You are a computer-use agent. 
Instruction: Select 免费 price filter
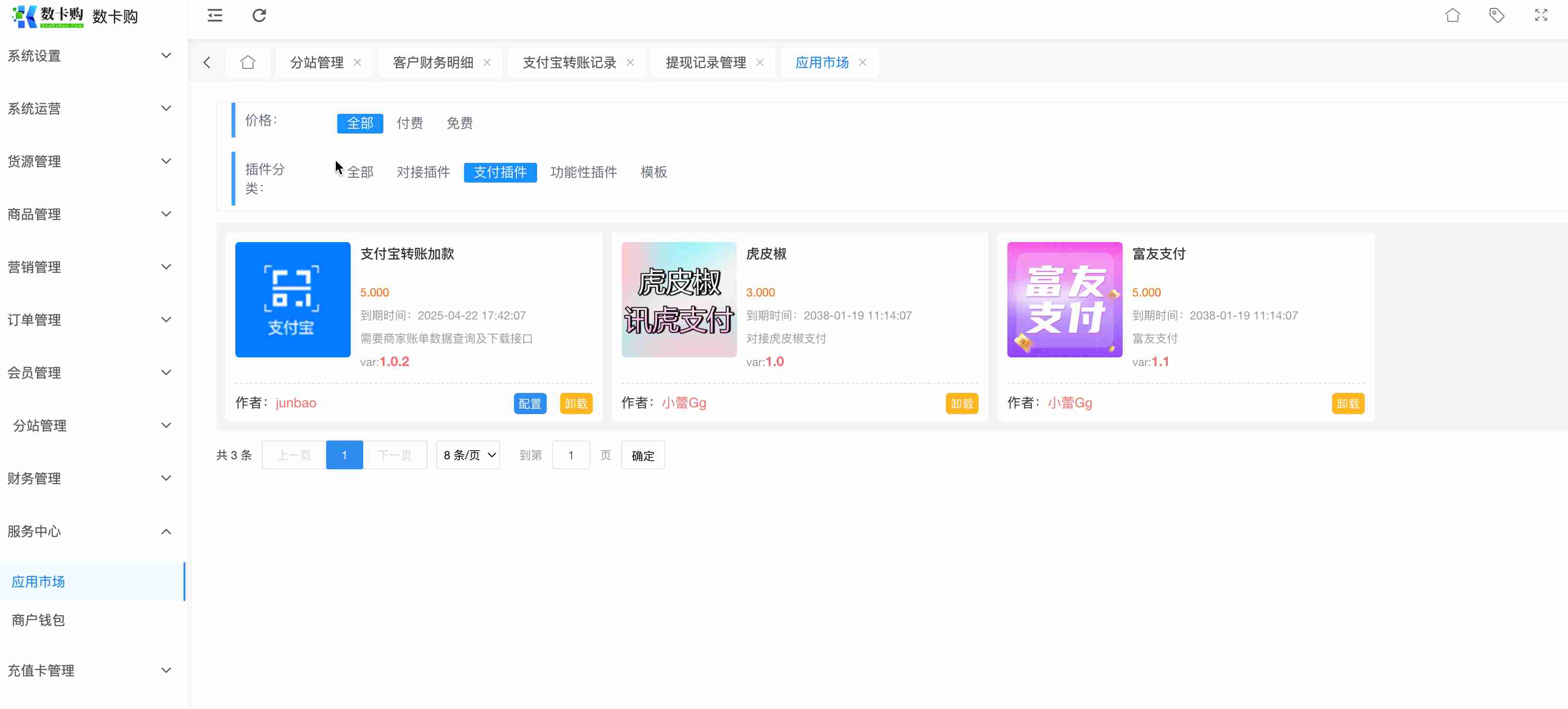(459, 123)
